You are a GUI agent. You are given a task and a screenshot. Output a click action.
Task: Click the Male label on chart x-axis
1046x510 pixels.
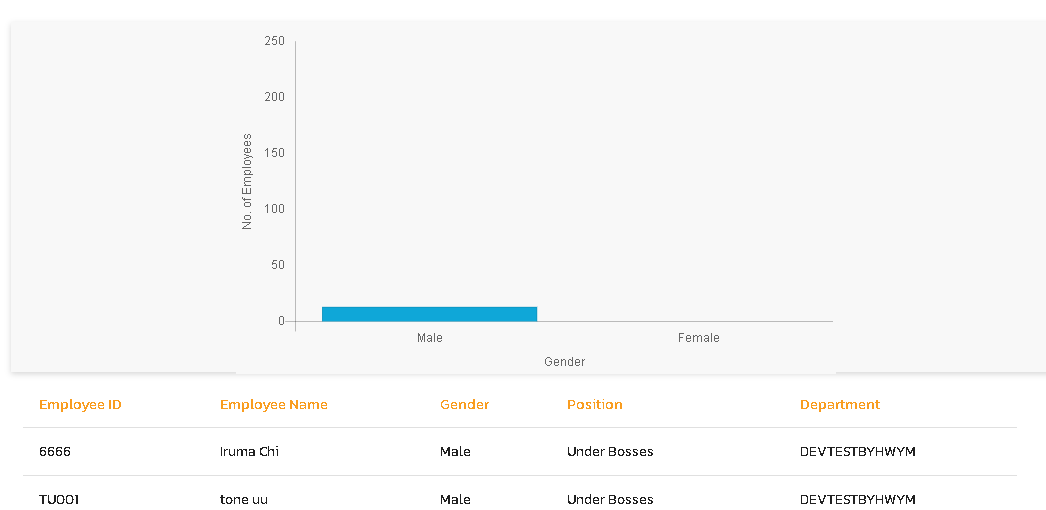[430, 338]
